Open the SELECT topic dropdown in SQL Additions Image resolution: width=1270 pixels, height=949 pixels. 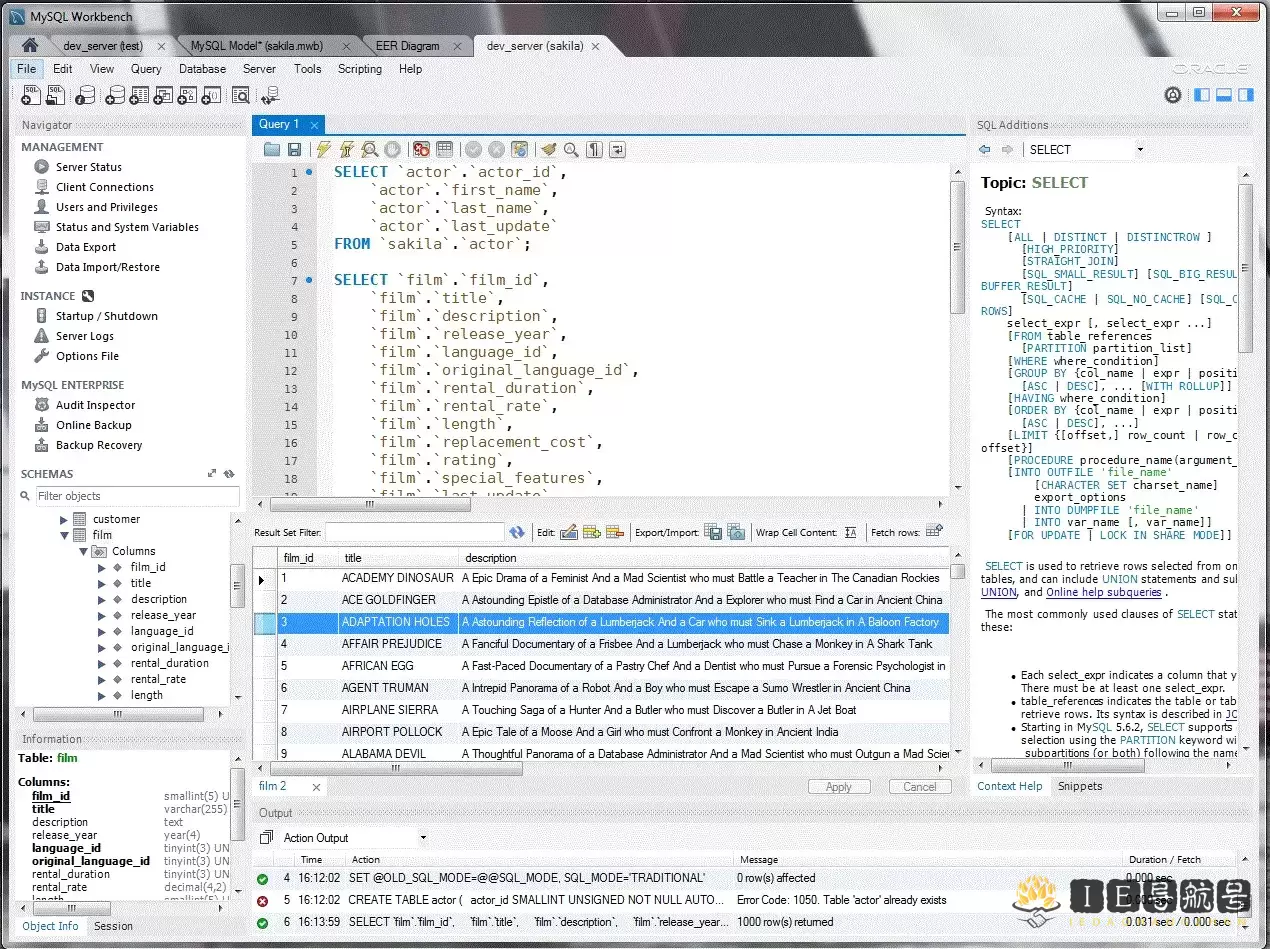click(1140, 149)
